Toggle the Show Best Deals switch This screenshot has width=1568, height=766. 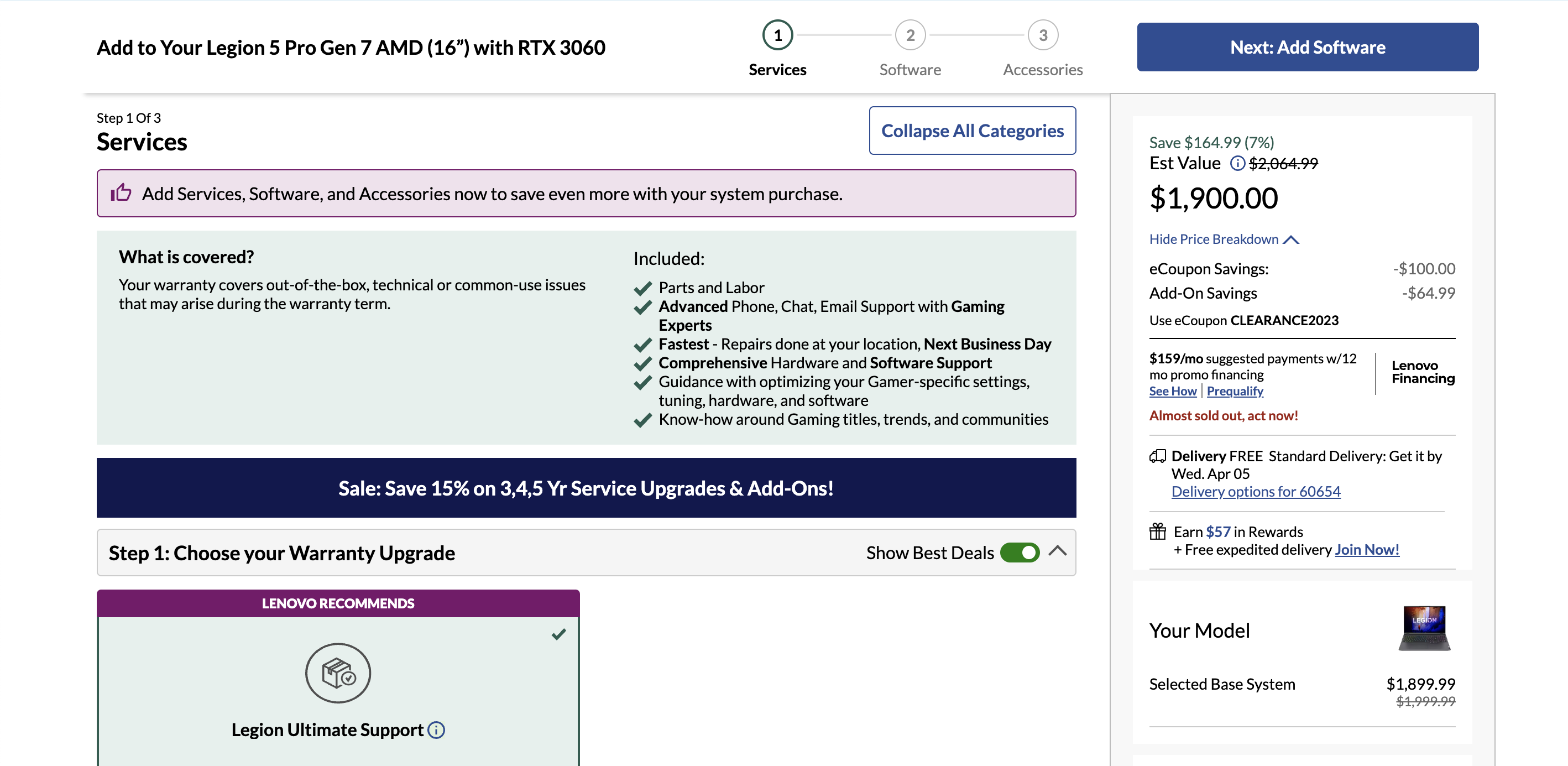pos(1020,553)
